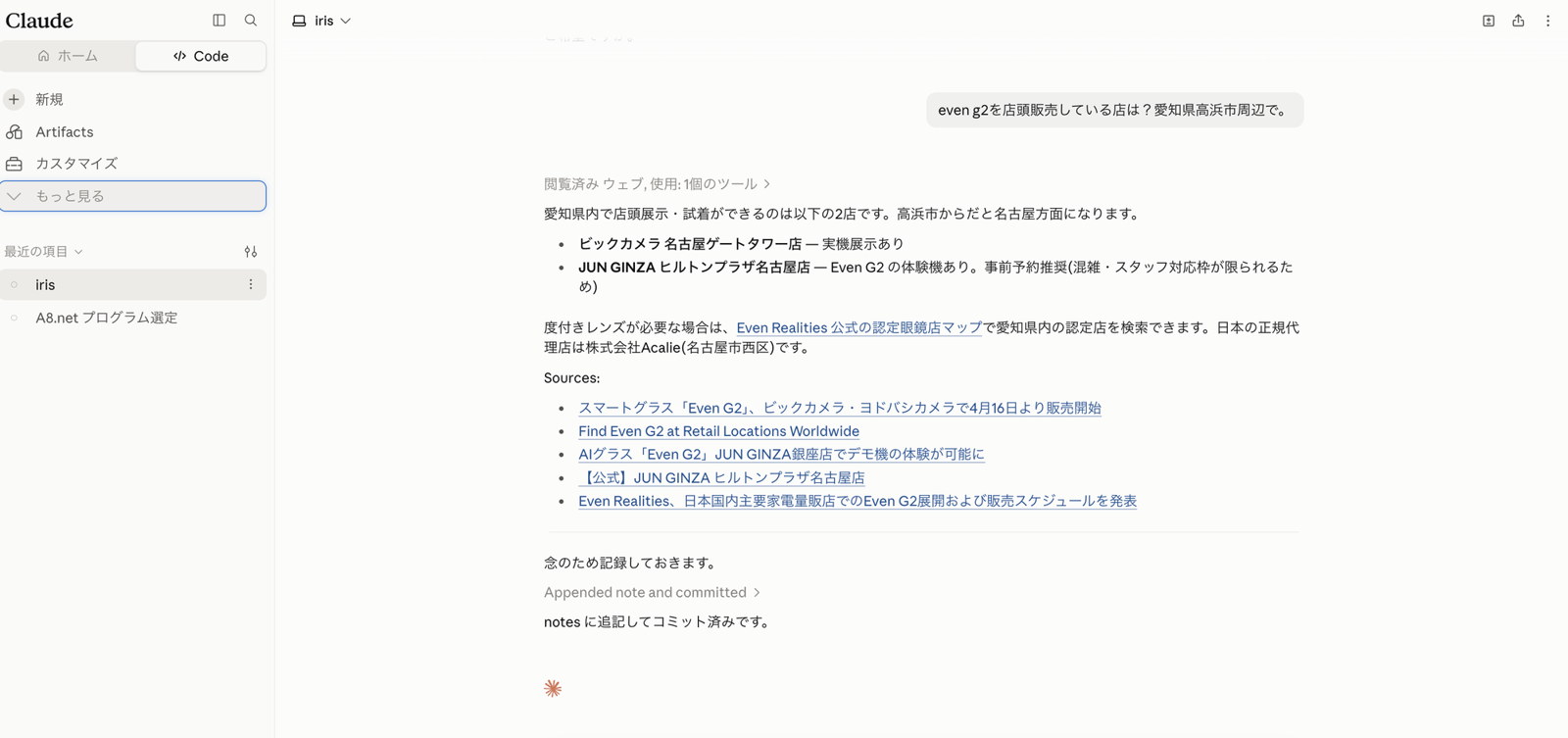Switch to the Code tab

(x=201, y=56)
